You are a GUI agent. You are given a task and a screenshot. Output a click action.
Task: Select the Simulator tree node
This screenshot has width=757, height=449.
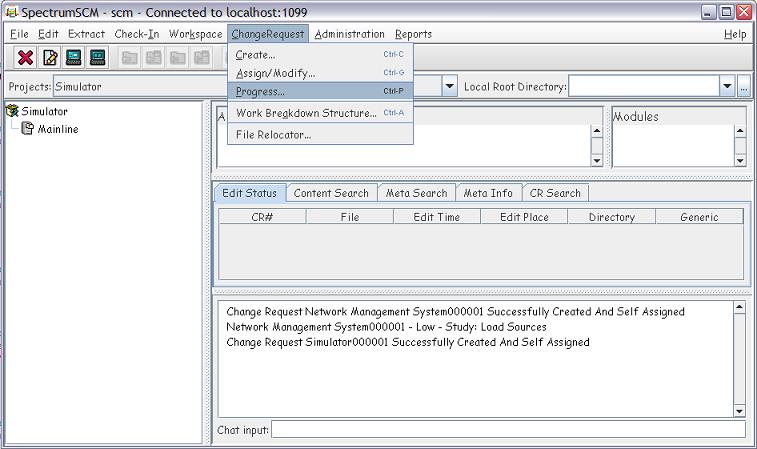[x=44, y=111]
